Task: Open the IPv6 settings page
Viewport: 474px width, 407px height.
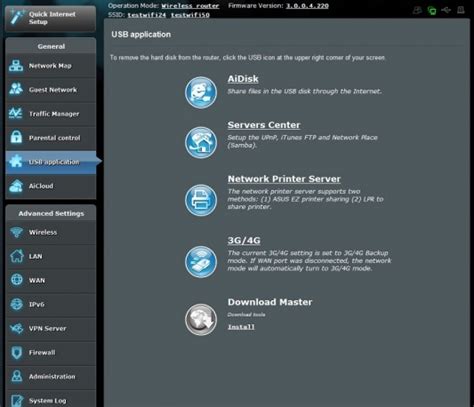Action: coord(51,304)
